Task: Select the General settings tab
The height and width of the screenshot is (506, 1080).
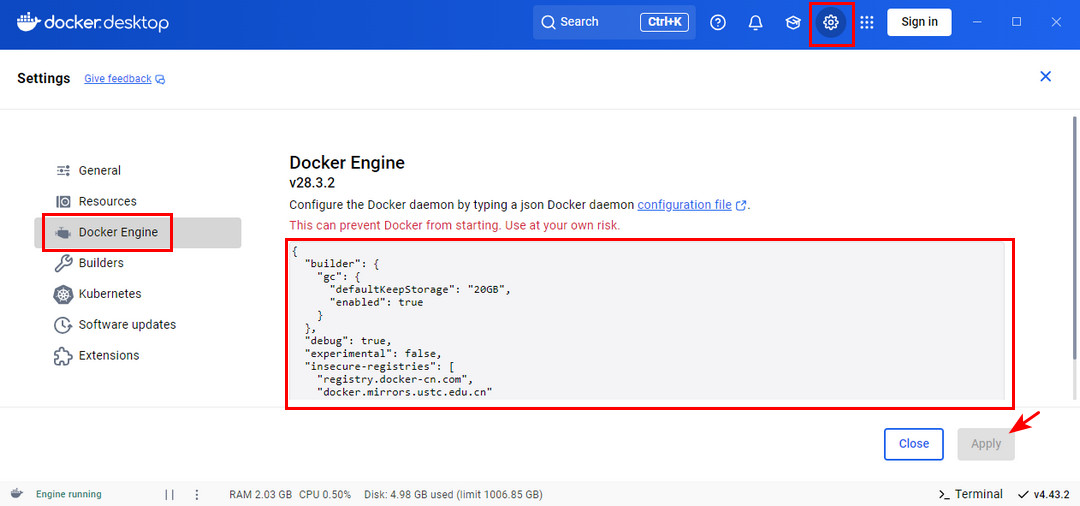Action: click(138, 171)
